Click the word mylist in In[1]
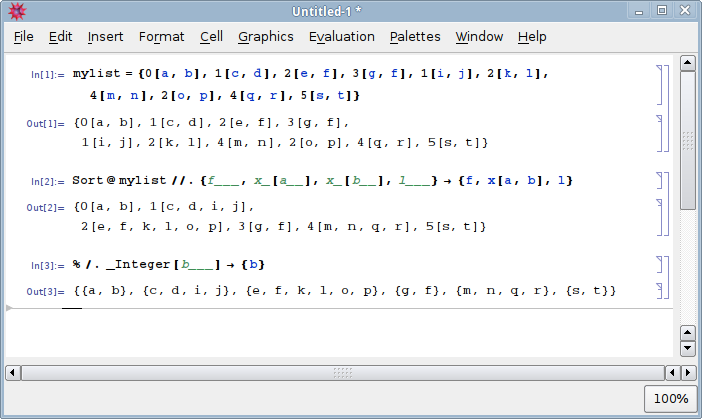 click(x=96, y=73)
